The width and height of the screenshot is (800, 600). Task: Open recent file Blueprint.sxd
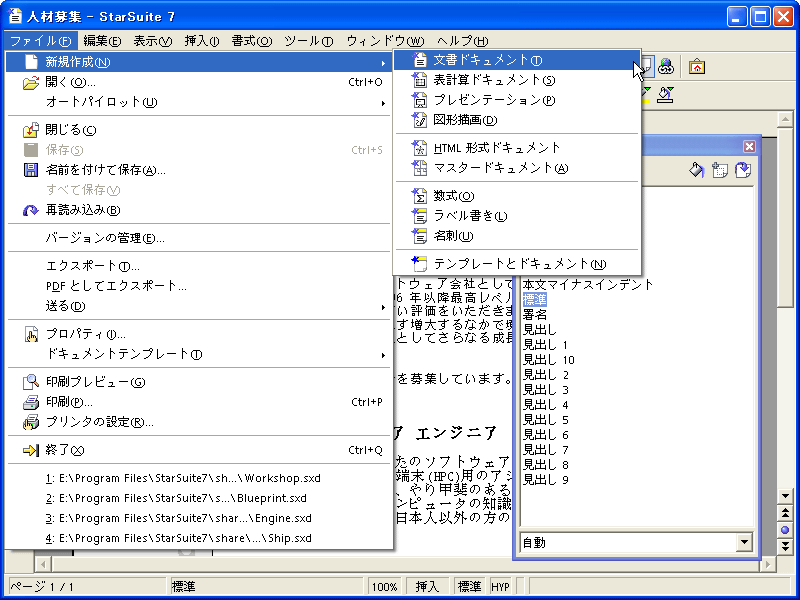199,498
